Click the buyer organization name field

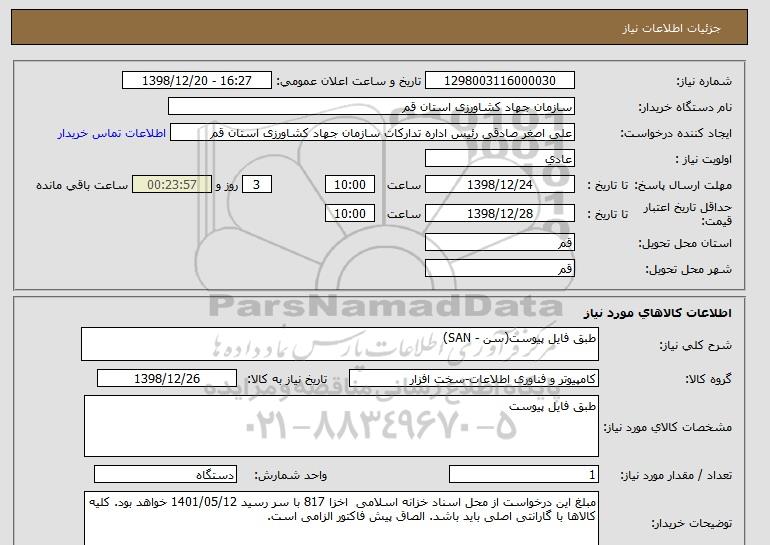click(x=371, y=107)
